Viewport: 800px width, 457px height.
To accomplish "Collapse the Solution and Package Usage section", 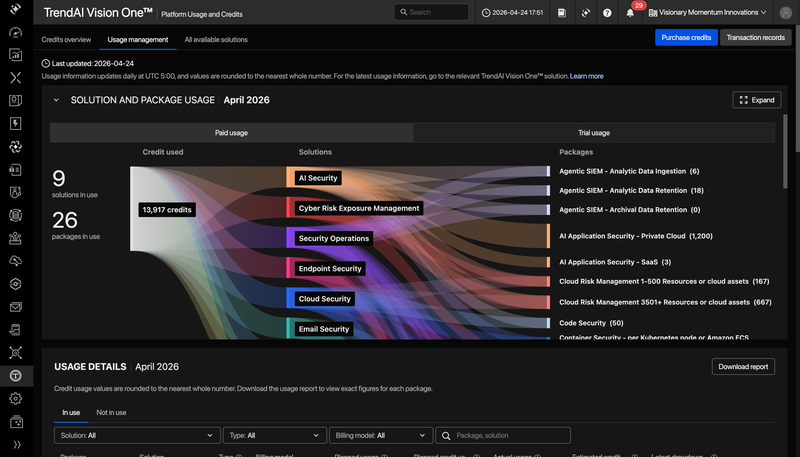I will [x=56, y=100].
